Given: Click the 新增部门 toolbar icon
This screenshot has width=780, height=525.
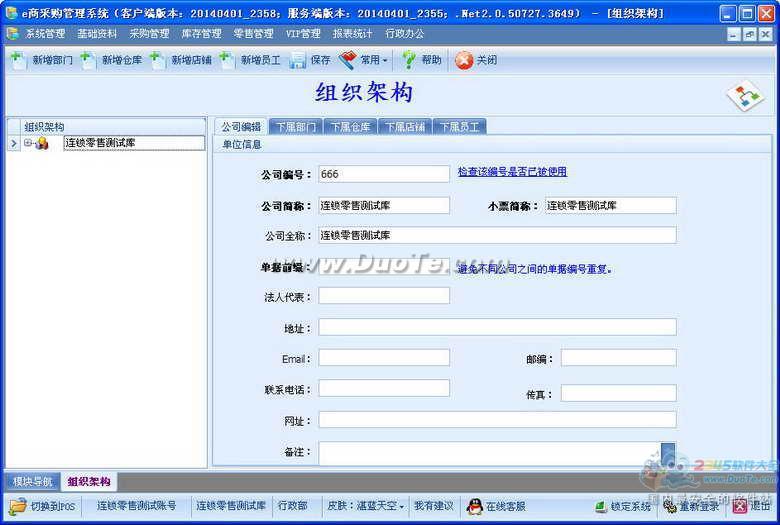Looking at the screenshot, I should click(x=17, y=60).
